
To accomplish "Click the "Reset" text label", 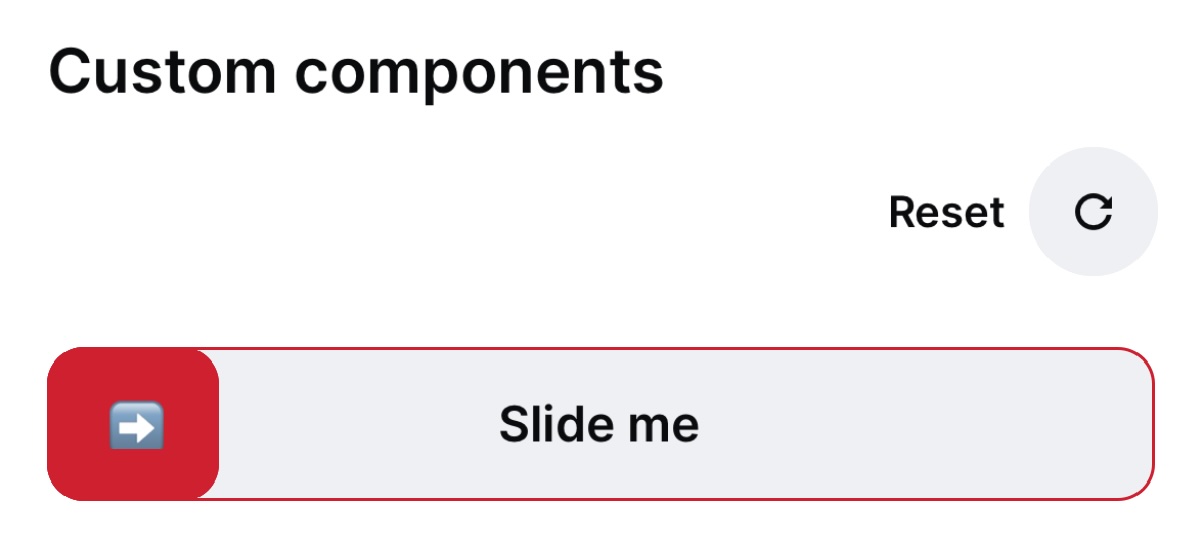I will (946, 212).
